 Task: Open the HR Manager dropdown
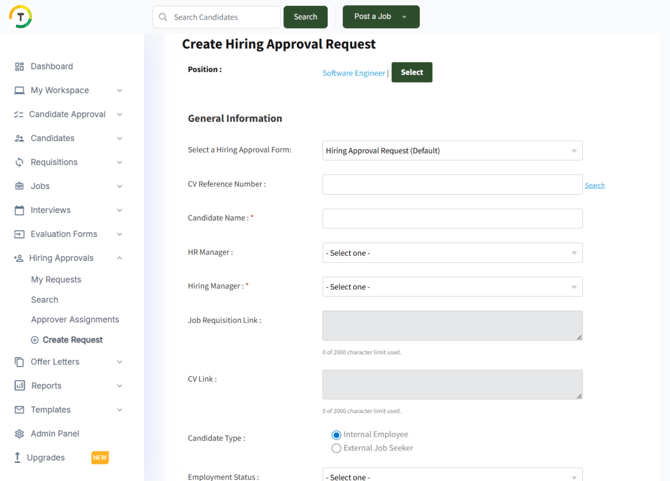(x=452, y=253)
